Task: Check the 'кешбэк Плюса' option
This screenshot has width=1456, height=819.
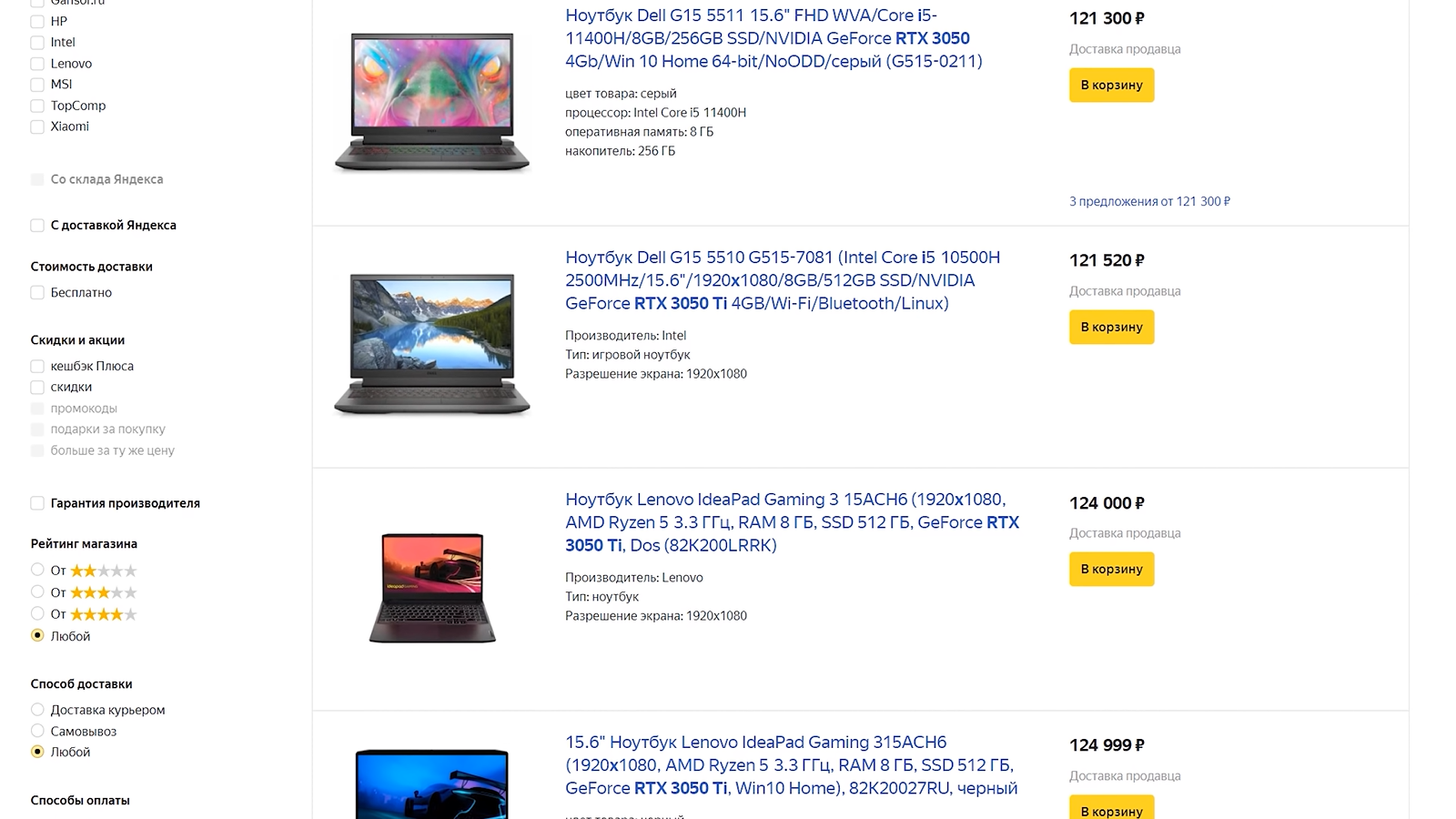Action: (37, 367)
